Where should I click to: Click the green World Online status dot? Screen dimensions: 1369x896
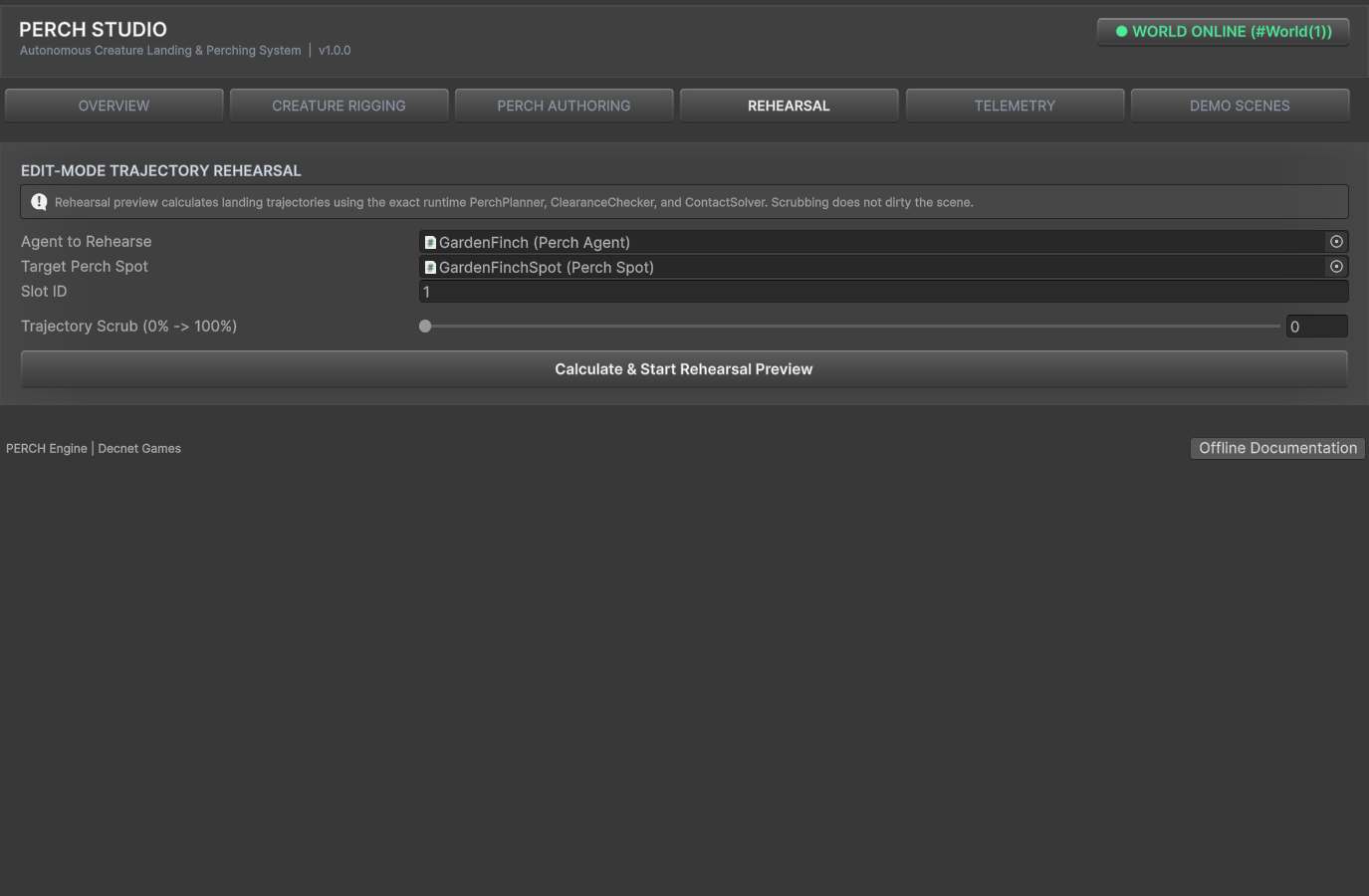(1122, 32)
